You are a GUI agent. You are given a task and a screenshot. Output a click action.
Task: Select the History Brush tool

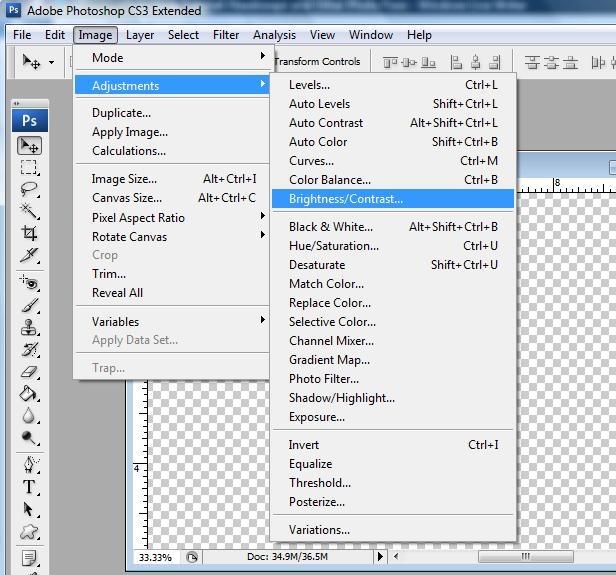click(29, 349)
